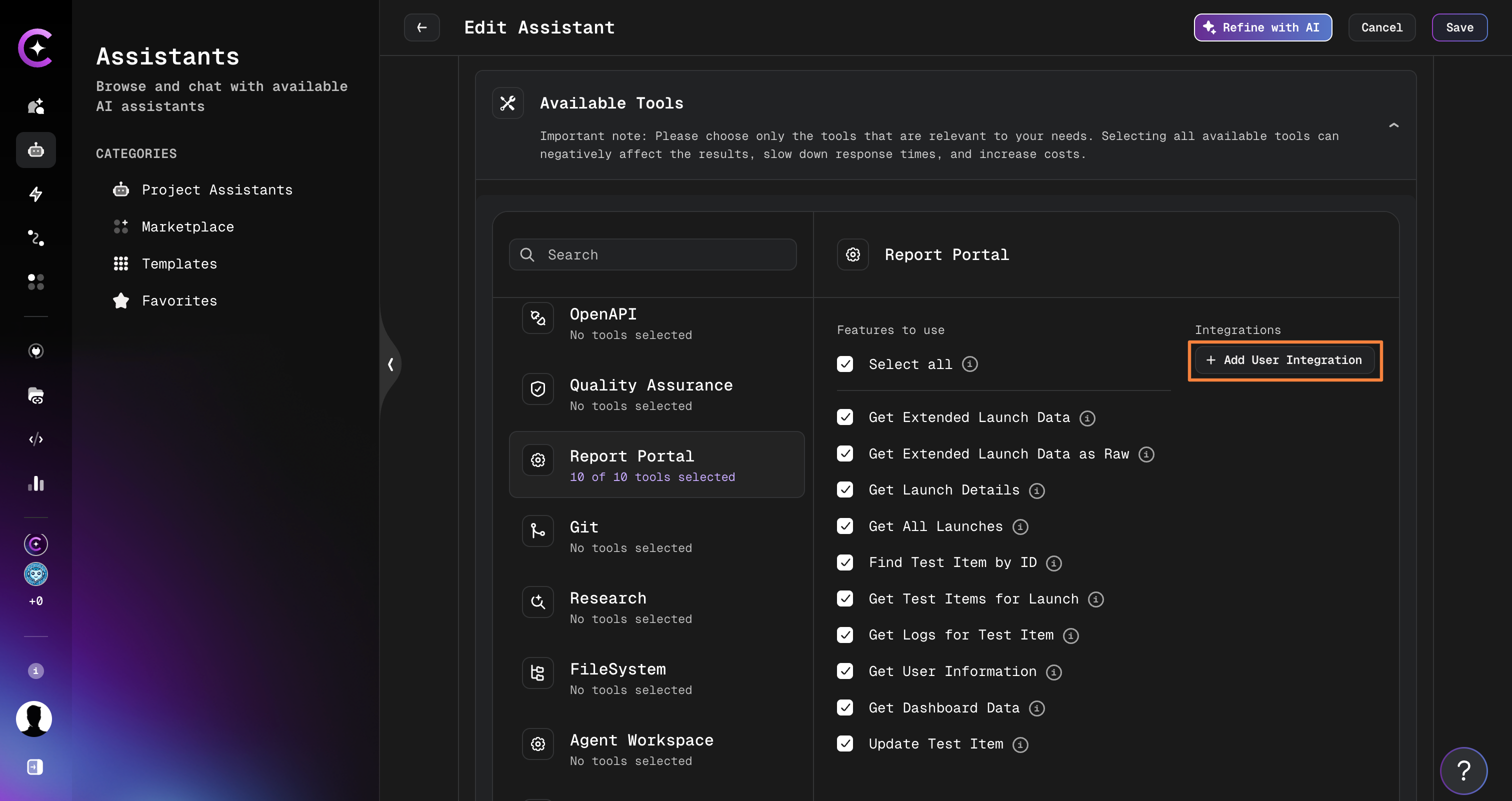Click Refine with AI button
Viewport: 1512px width, 801px height.
tap(1262, 27)
